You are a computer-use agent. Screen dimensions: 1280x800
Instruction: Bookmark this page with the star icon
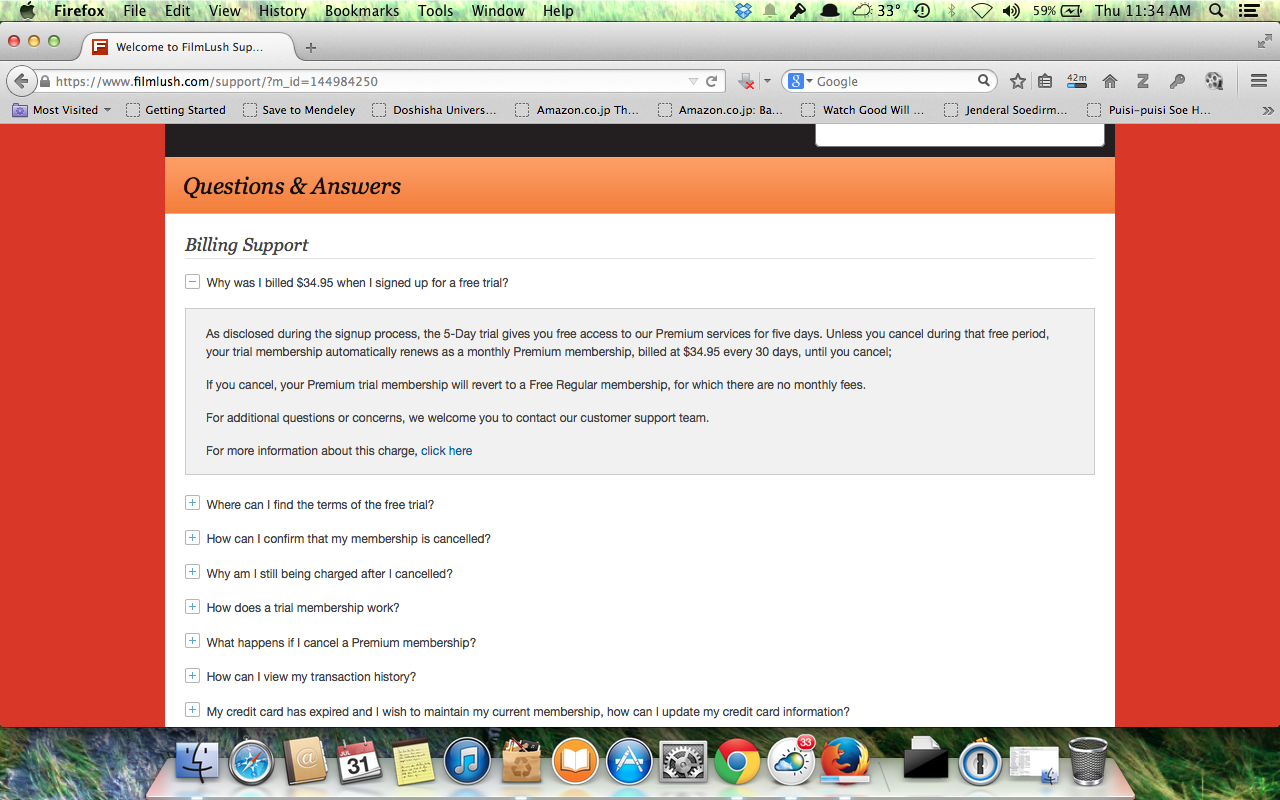(x=1018, y=82)
